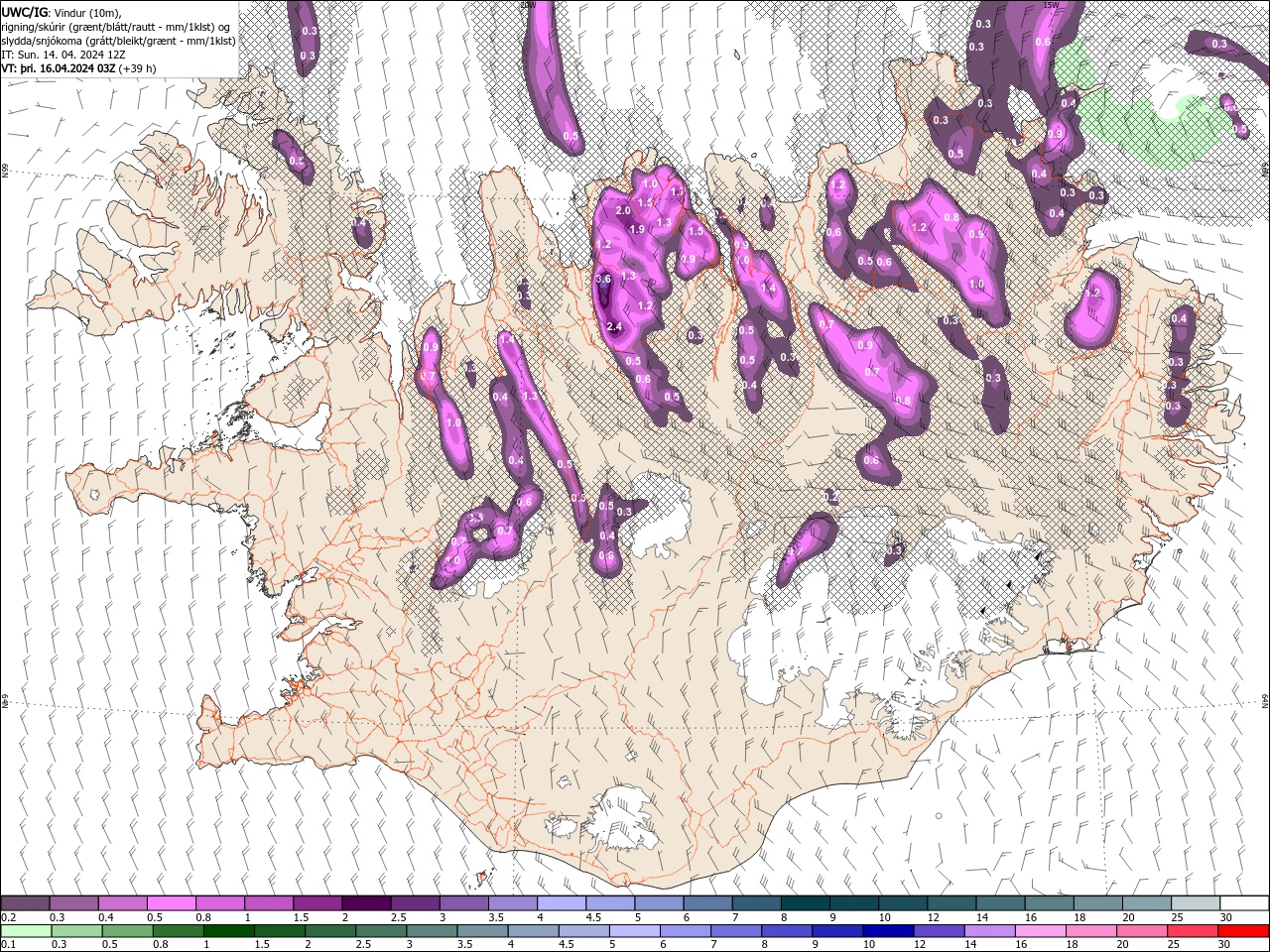The width and height of the screenshot is (1270, 952).
Task: Click the 1.9 snowfall value on the map
Action: 637,229
